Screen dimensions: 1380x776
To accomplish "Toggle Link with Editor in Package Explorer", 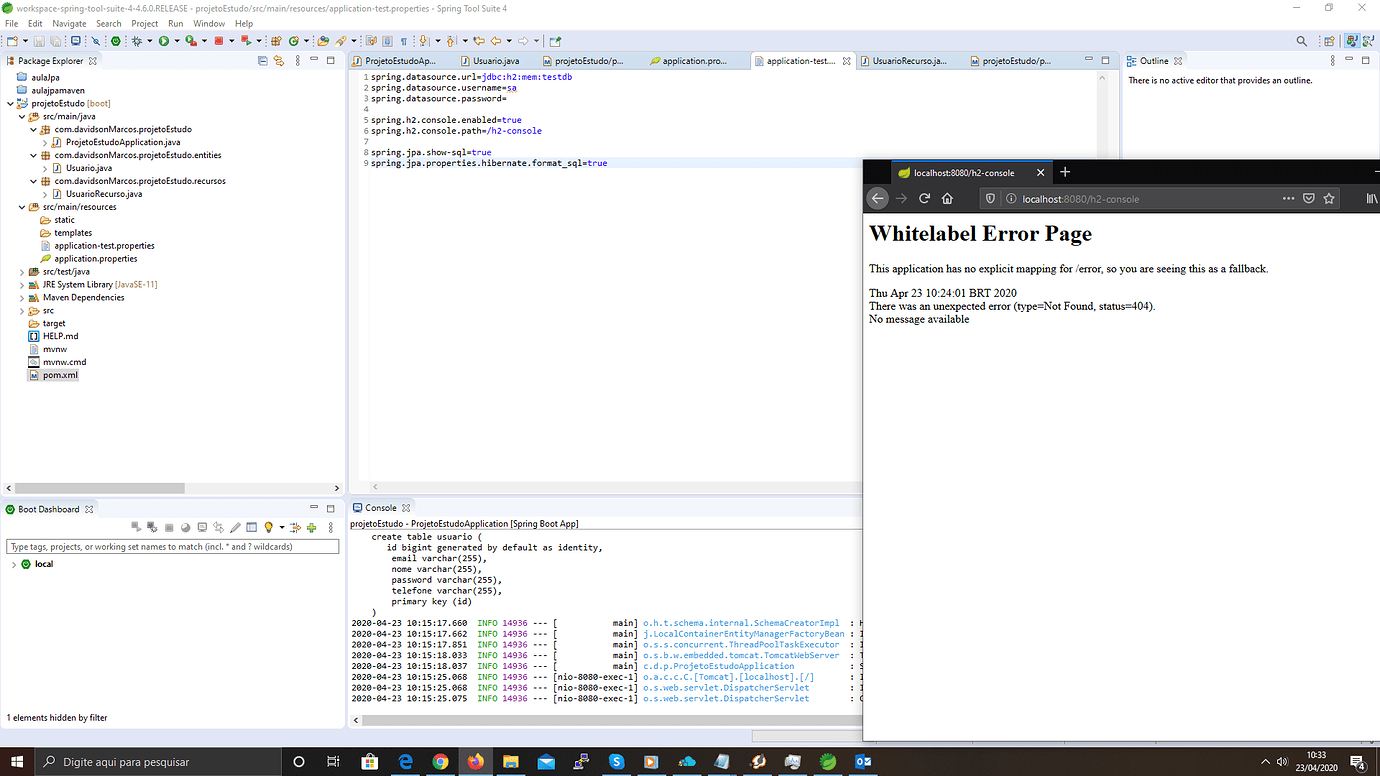I will pyautogui.click(x=277, y=60).
